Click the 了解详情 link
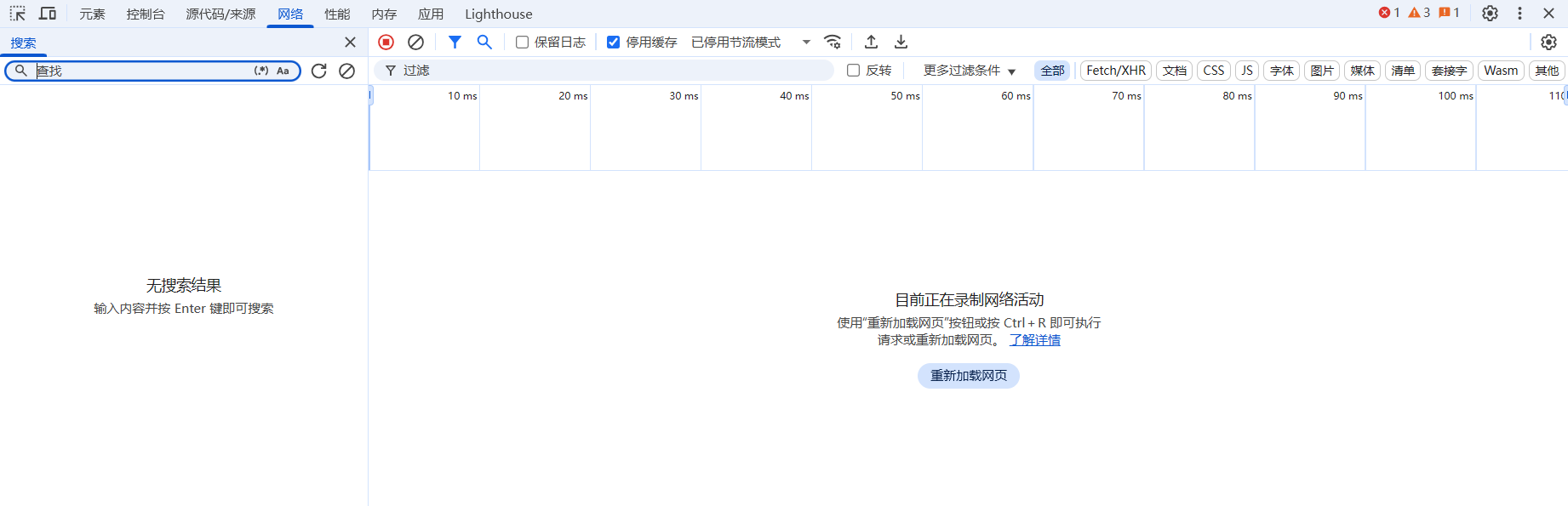 pyautogui.click(x=1035, y=340)
